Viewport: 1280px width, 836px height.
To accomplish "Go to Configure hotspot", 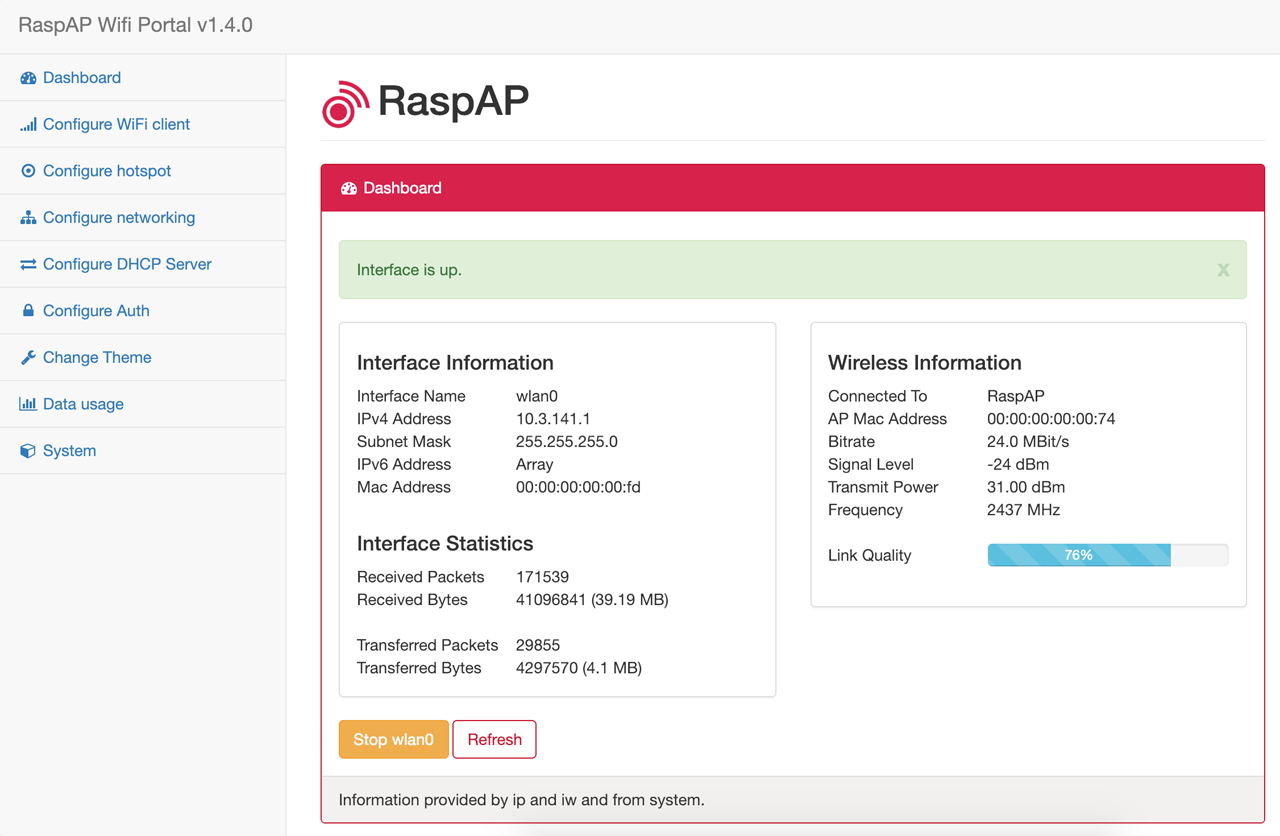I will pos(143,171).
